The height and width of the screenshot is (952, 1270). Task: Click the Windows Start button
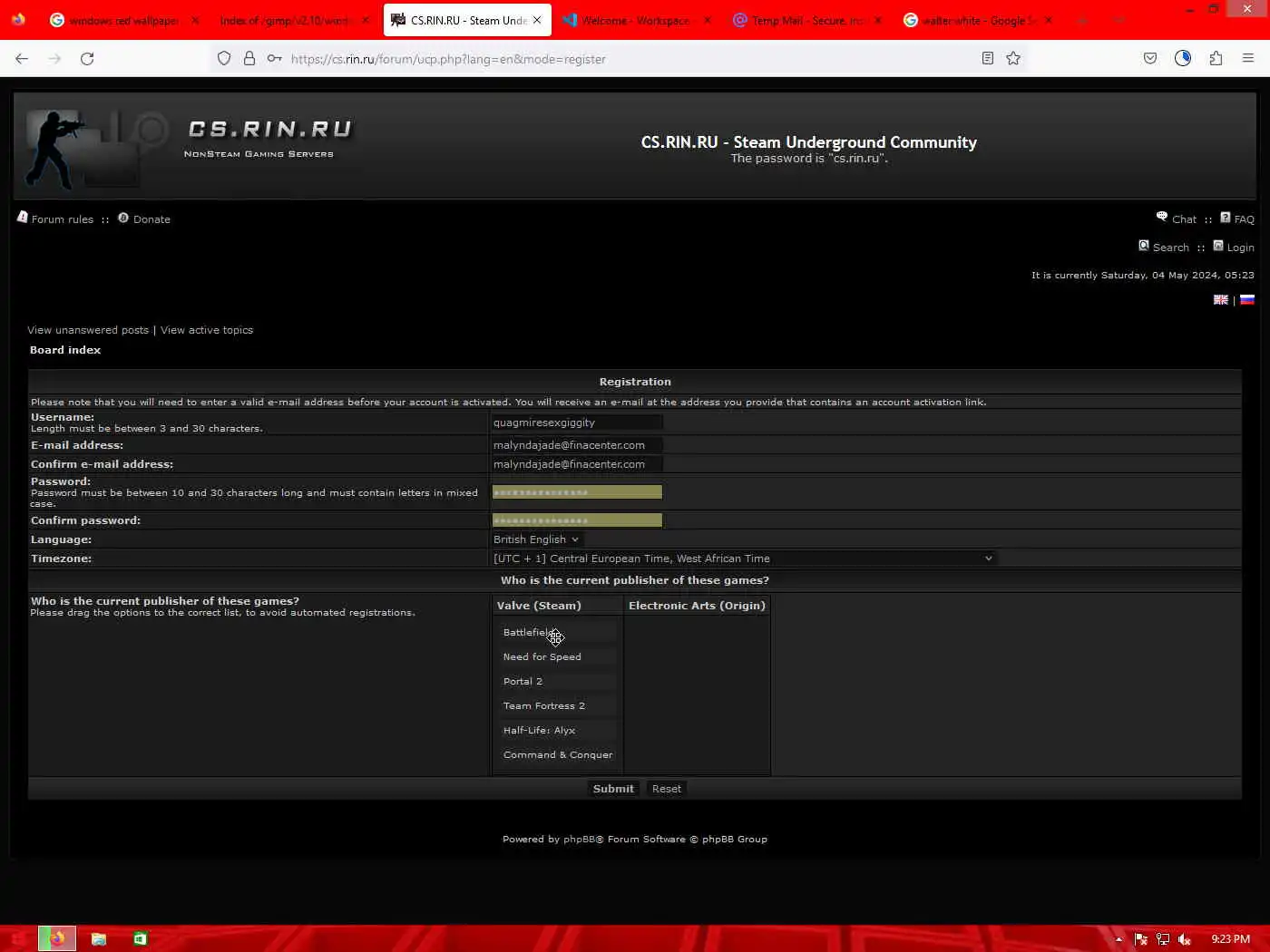click(17, 938)
